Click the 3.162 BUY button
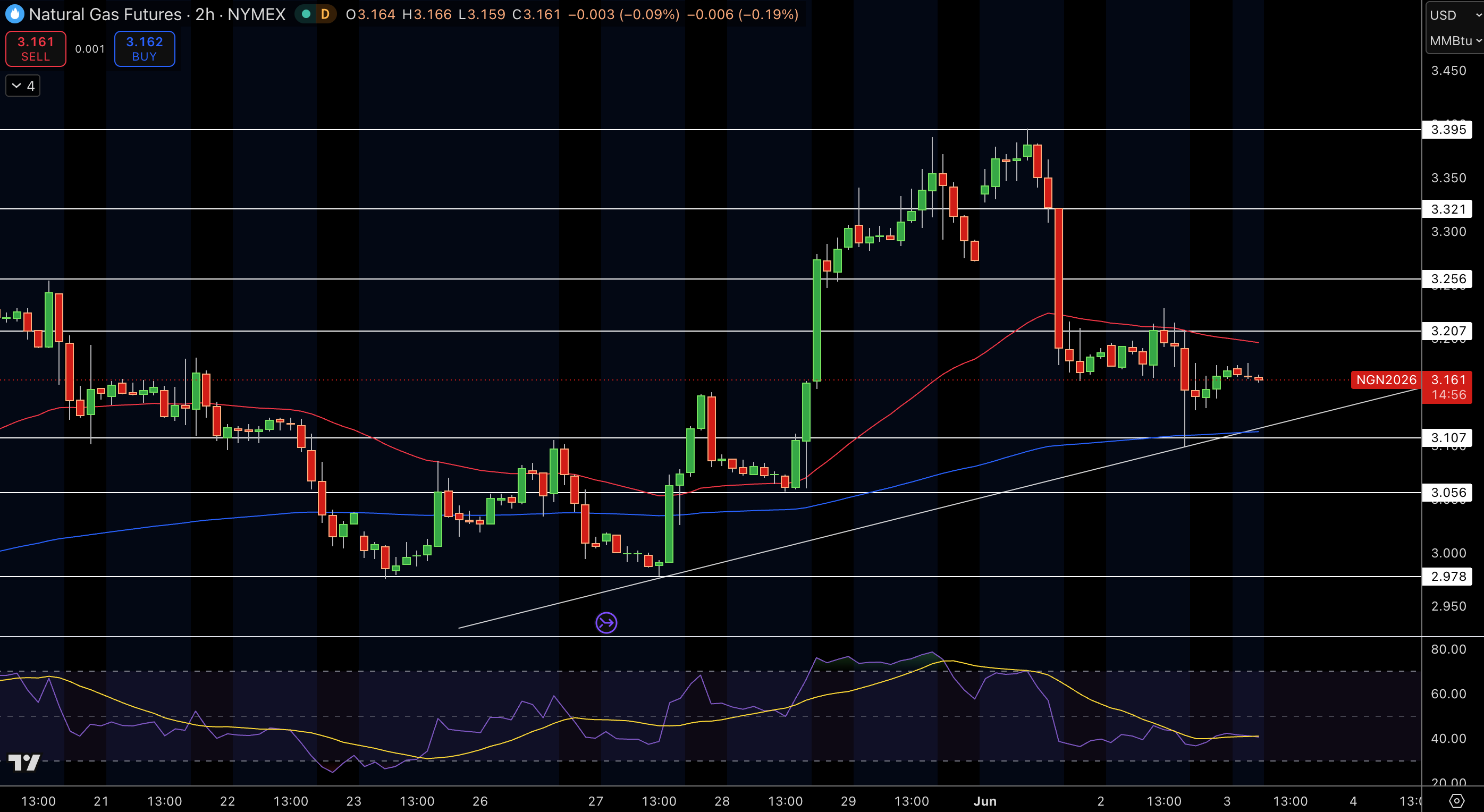The width and height of the screenshot is (1484, 812). (x=145, y=49)
